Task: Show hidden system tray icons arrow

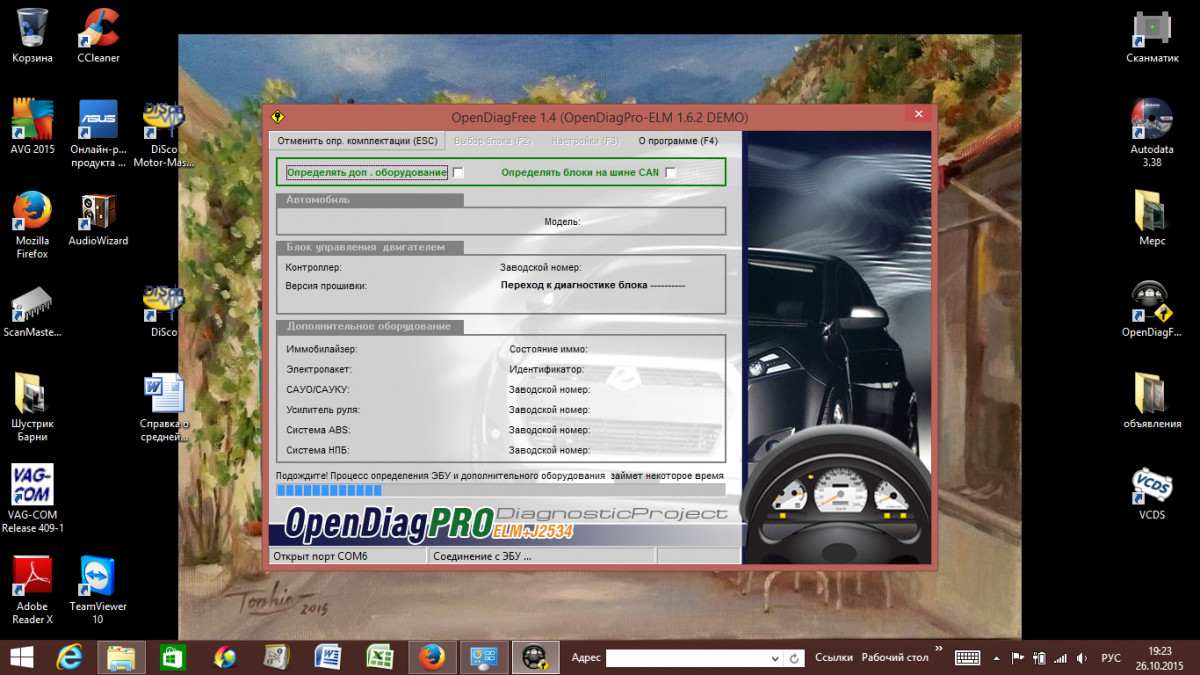Action: tap(995, 658)
